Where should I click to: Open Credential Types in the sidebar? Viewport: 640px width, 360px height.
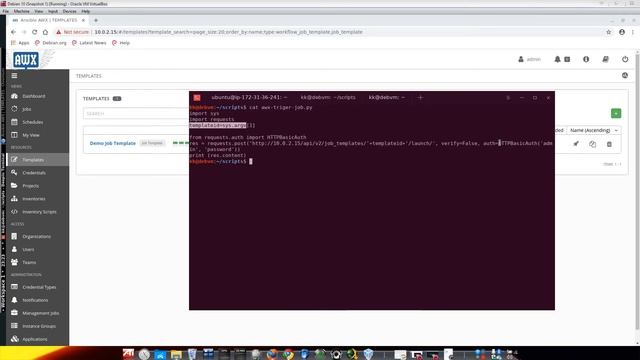39,287
